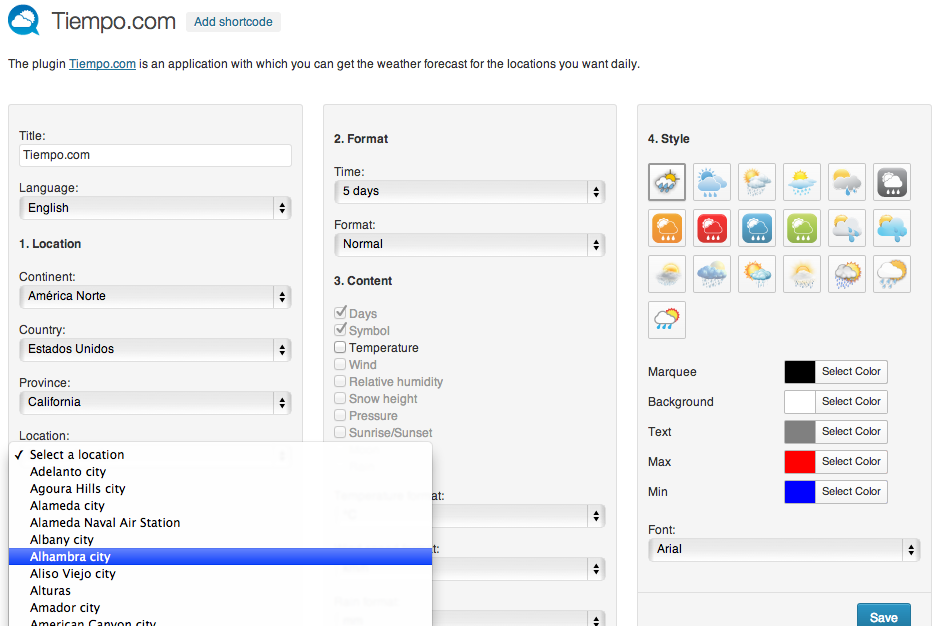The image size is (945, 626).
Task: Enable the Temperature checkbox
Action: click(341, 347)
